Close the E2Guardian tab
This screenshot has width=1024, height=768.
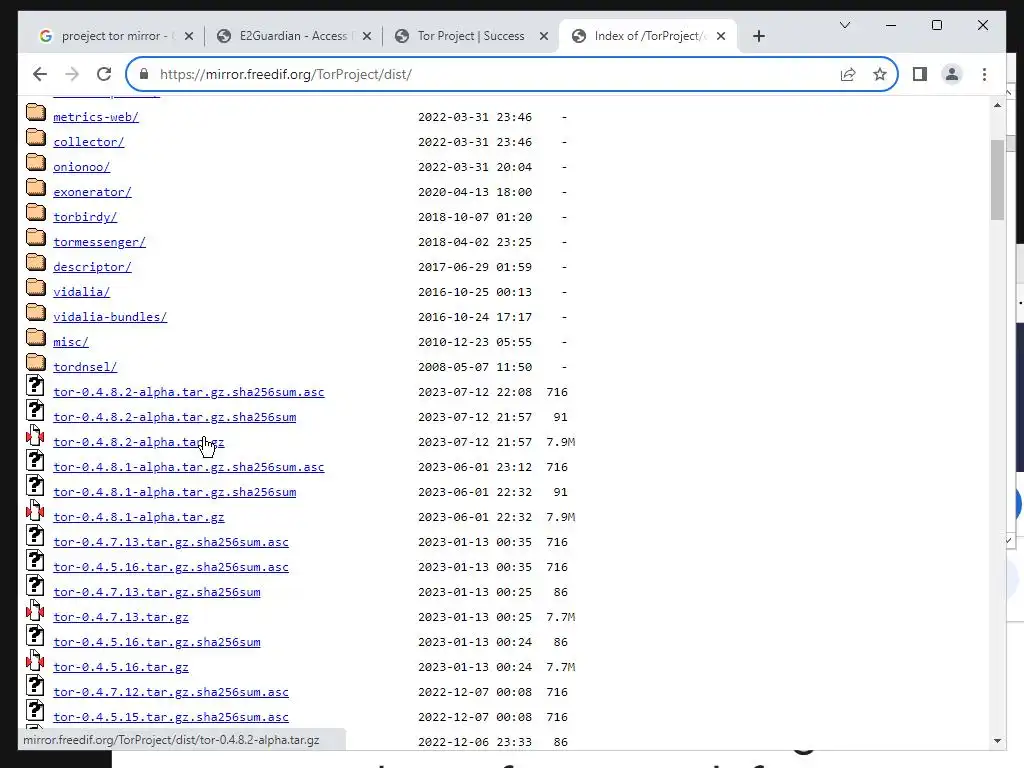(367, 37)
